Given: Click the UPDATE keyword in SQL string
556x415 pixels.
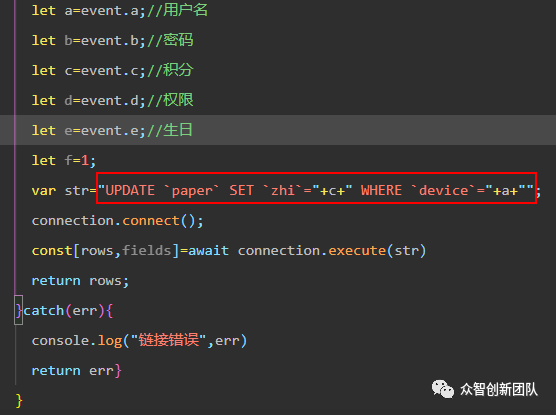Looking at the screenshot, I should pyautogui.click(x=130, y=190).
